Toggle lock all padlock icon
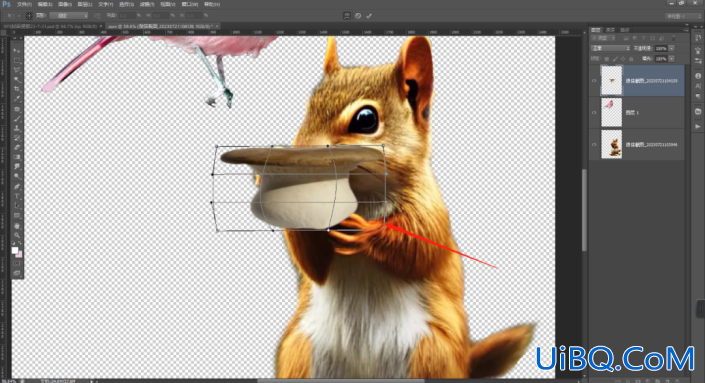 coord(631,59)
